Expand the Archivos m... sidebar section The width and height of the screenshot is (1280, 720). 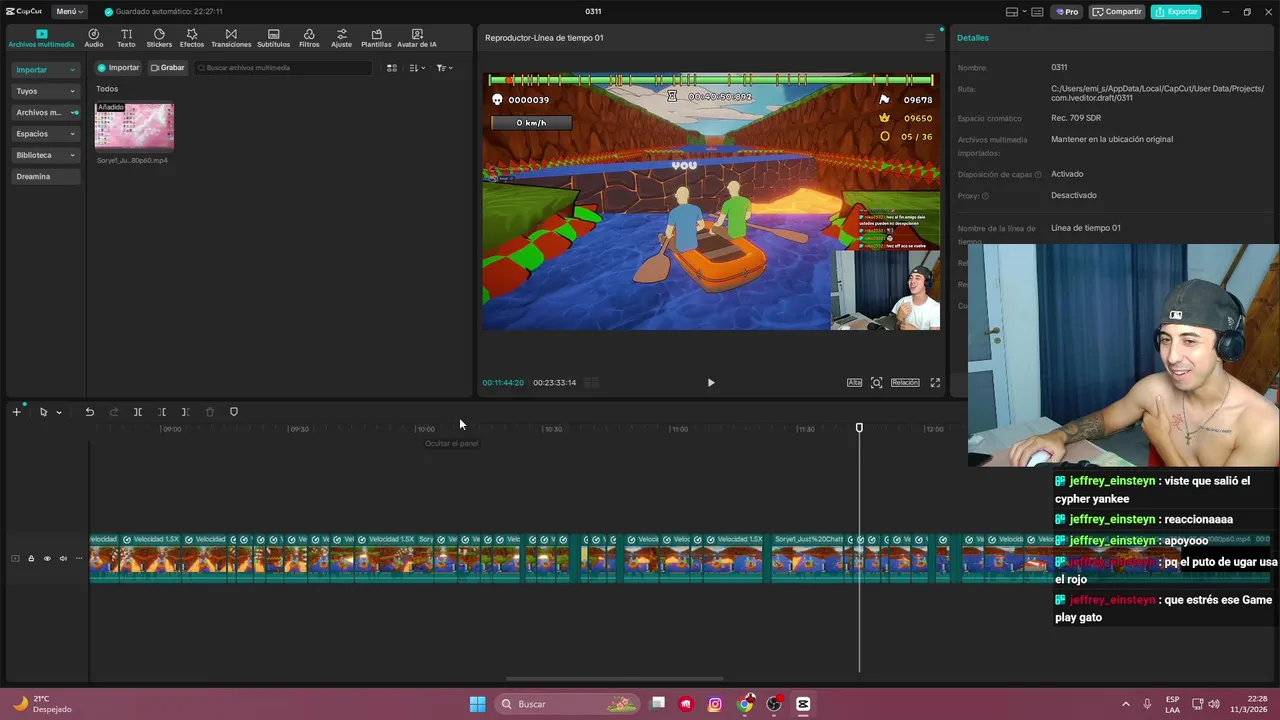pos(45,112)
